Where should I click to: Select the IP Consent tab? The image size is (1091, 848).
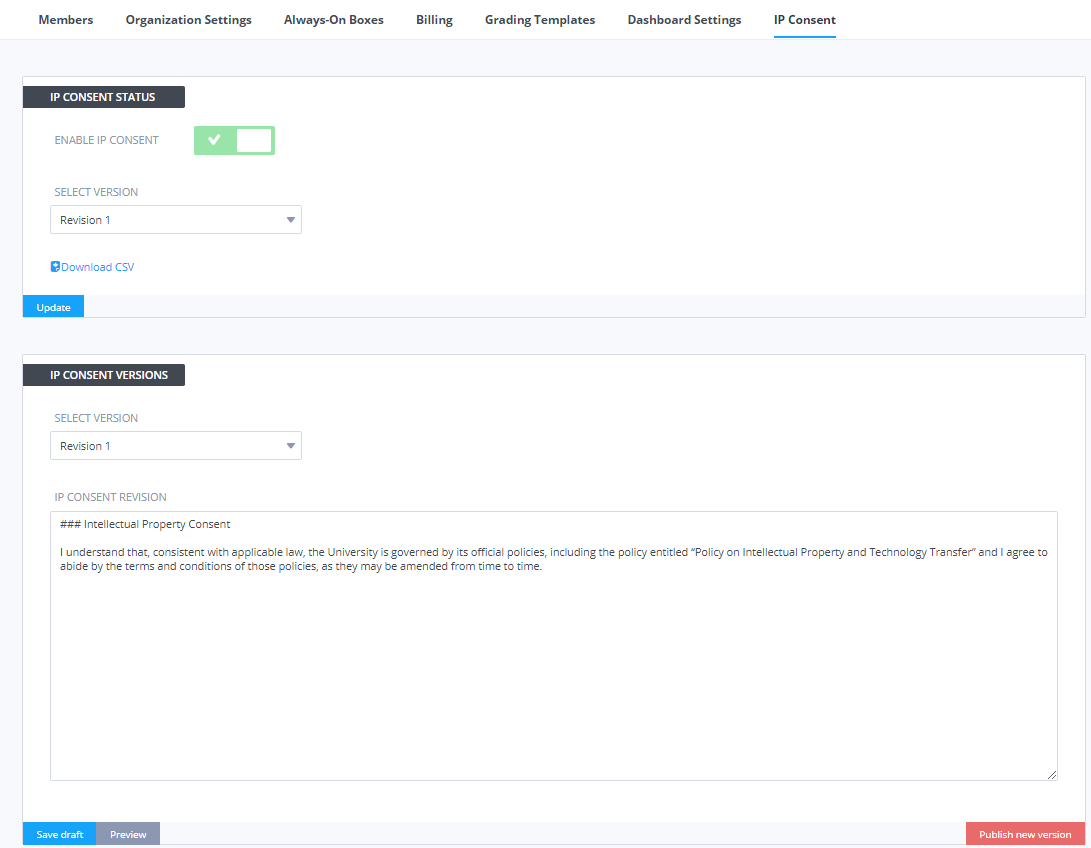coord(805,20)
